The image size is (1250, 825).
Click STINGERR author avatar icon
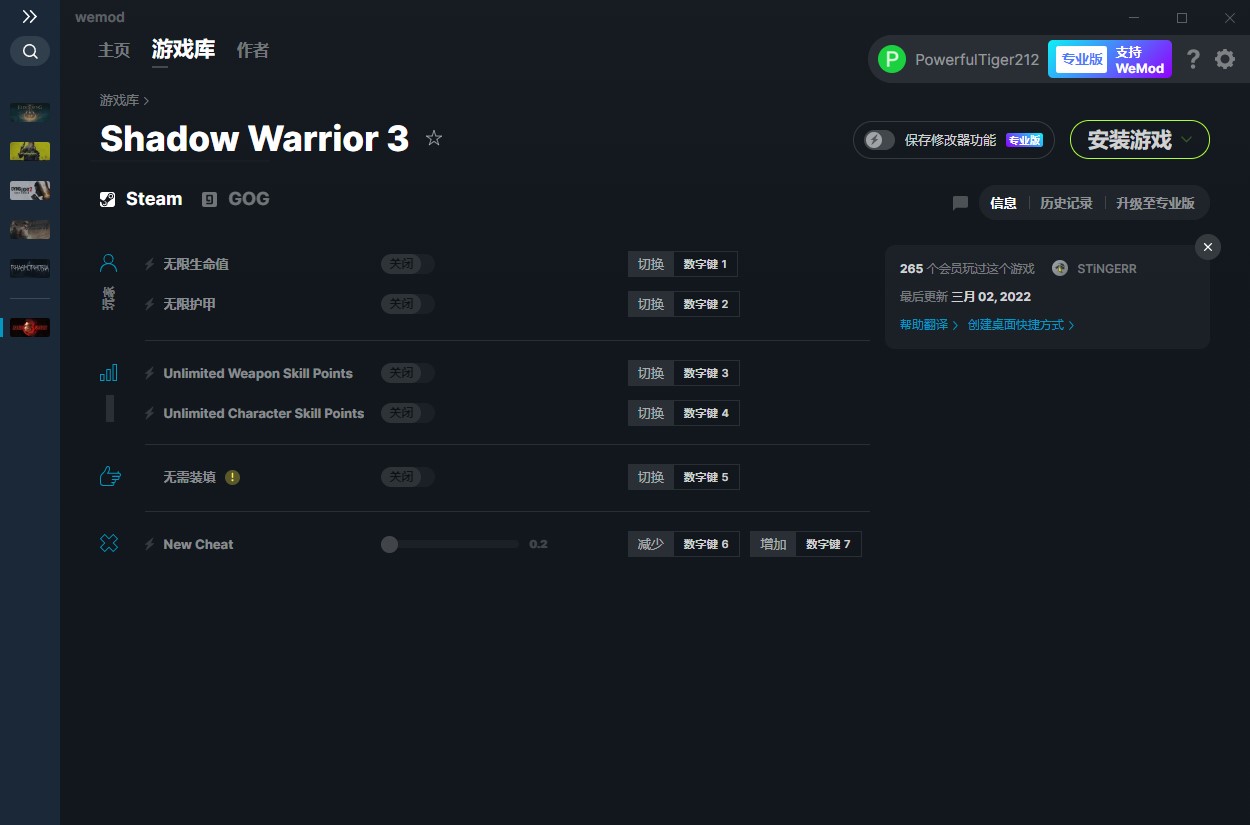1060,268
